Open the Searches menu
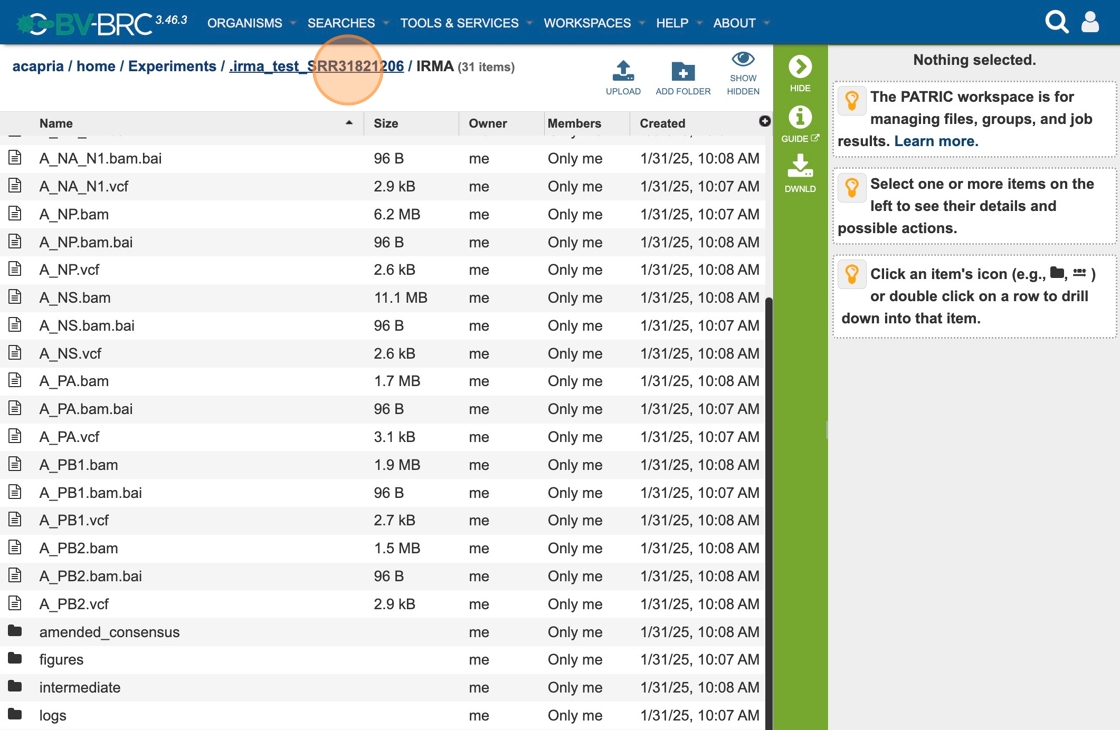This screenshot has height=730, width=1120. pyautogui.click(x=341, y=23)
